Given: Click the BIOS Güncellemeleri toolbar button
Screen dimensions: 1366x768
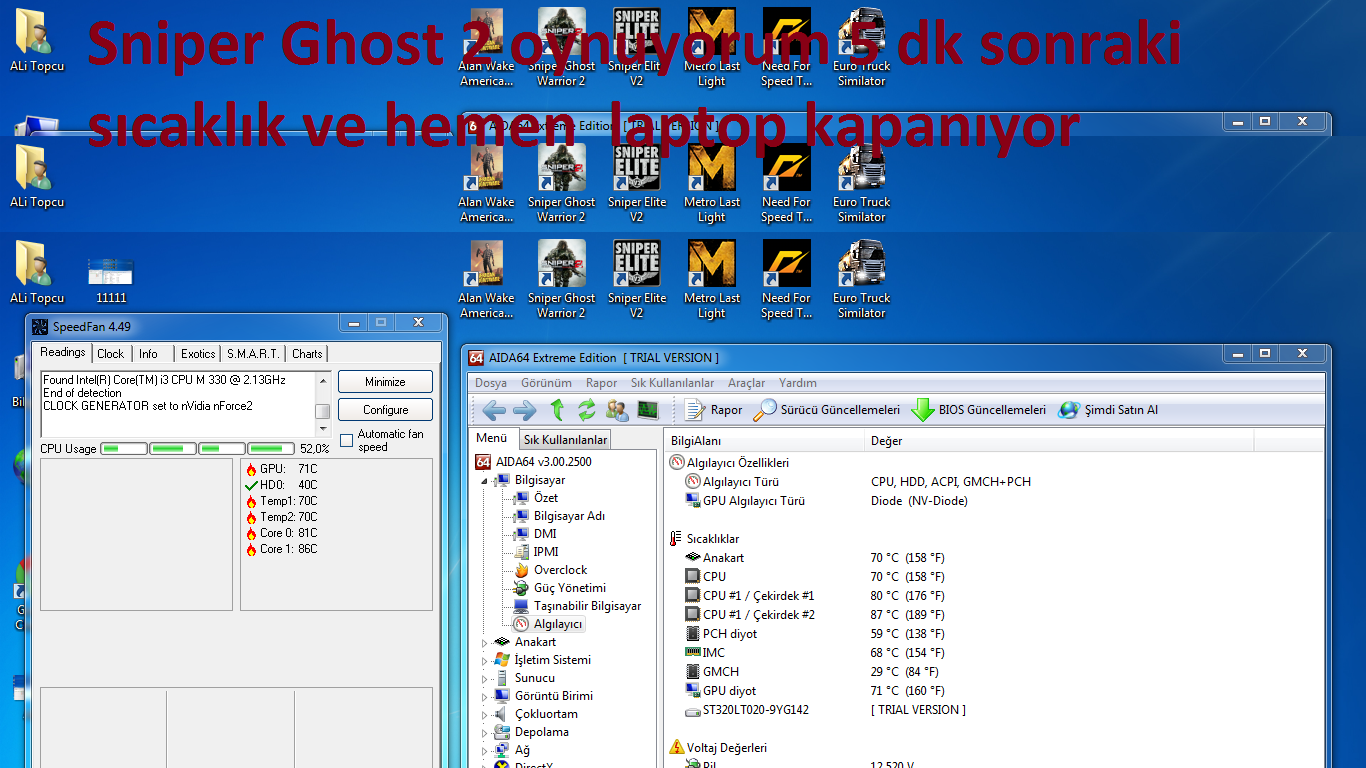Looking at the screenshot, I should 979,410.
